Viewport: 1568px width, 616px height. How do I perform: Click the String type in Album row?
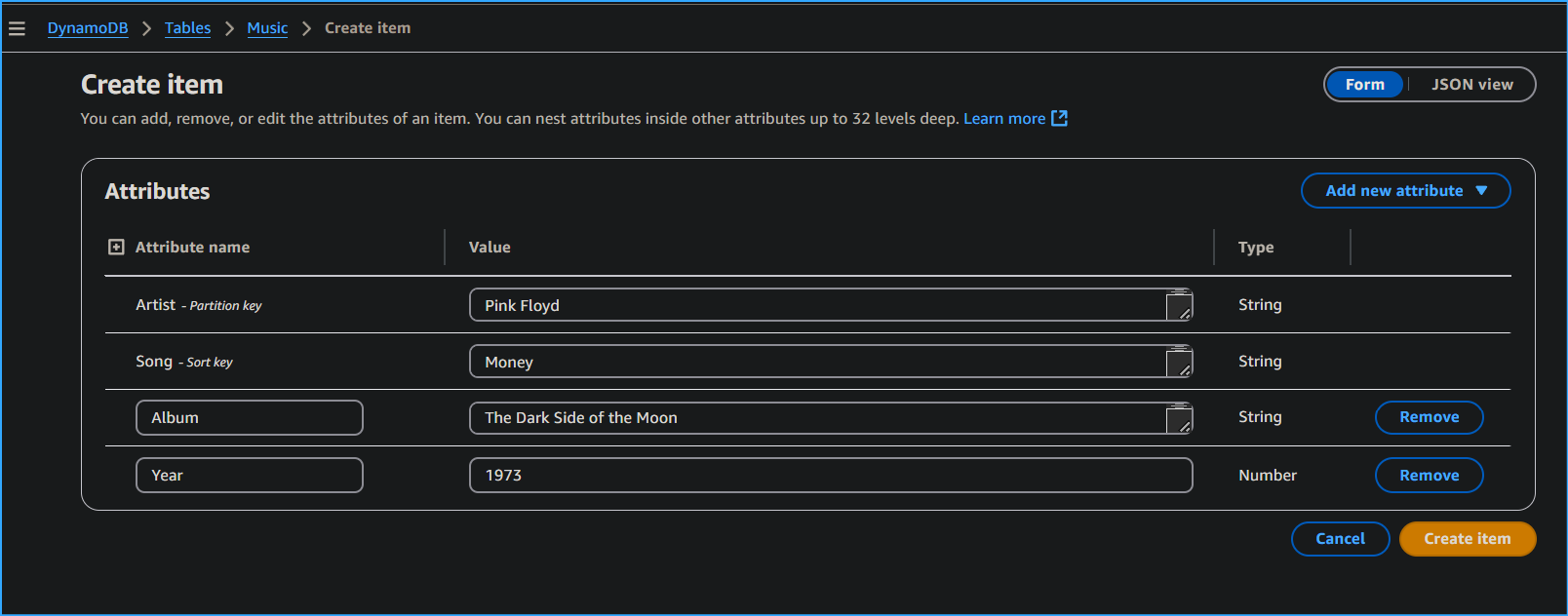1260,417
